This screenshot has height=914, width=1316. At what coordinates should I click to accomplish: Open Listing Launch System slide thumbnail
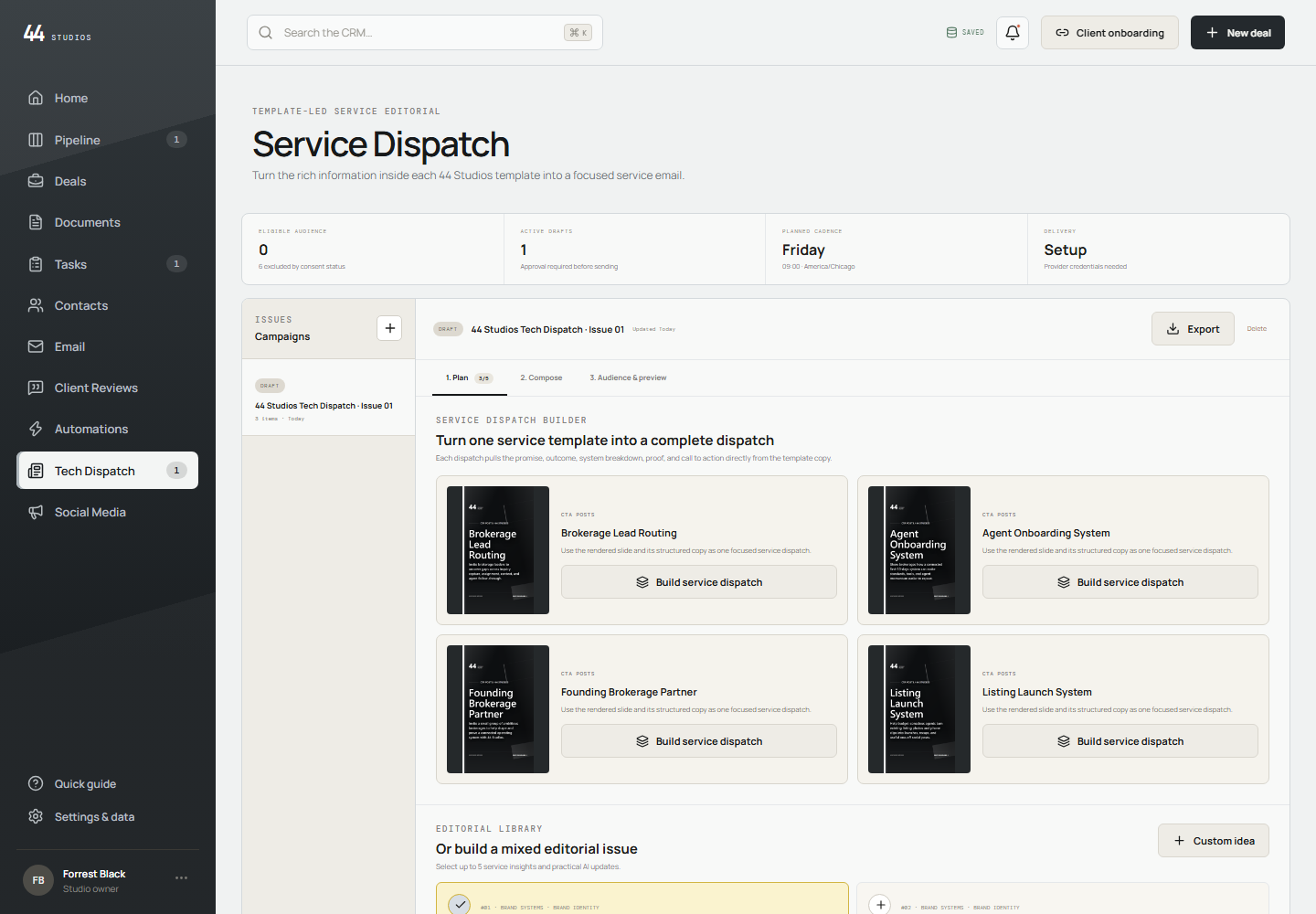[x=919, y=709]
